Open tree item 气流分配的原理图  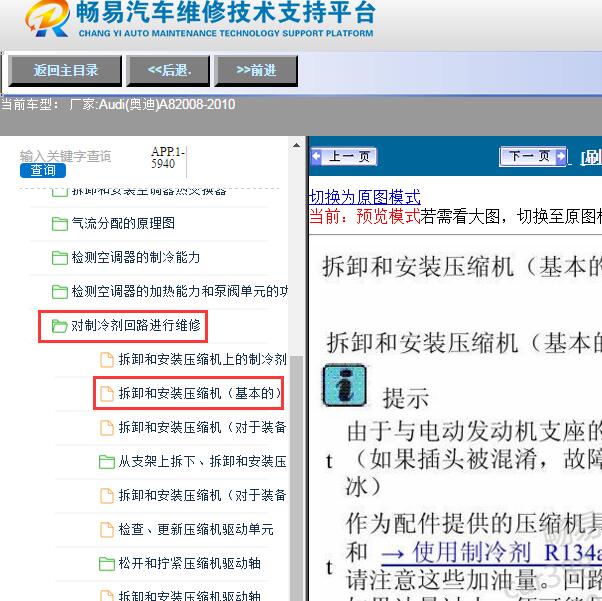click(x=123, y=224)
